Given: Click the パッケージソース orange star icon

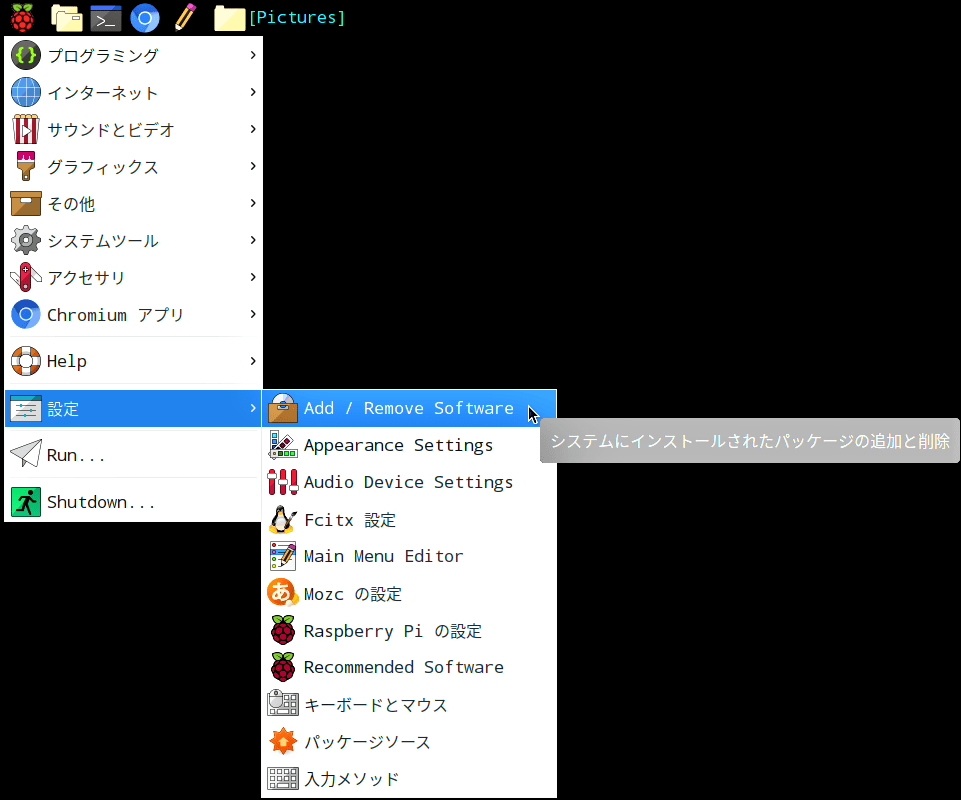Looking at the screenshot, I should point(283,741).
